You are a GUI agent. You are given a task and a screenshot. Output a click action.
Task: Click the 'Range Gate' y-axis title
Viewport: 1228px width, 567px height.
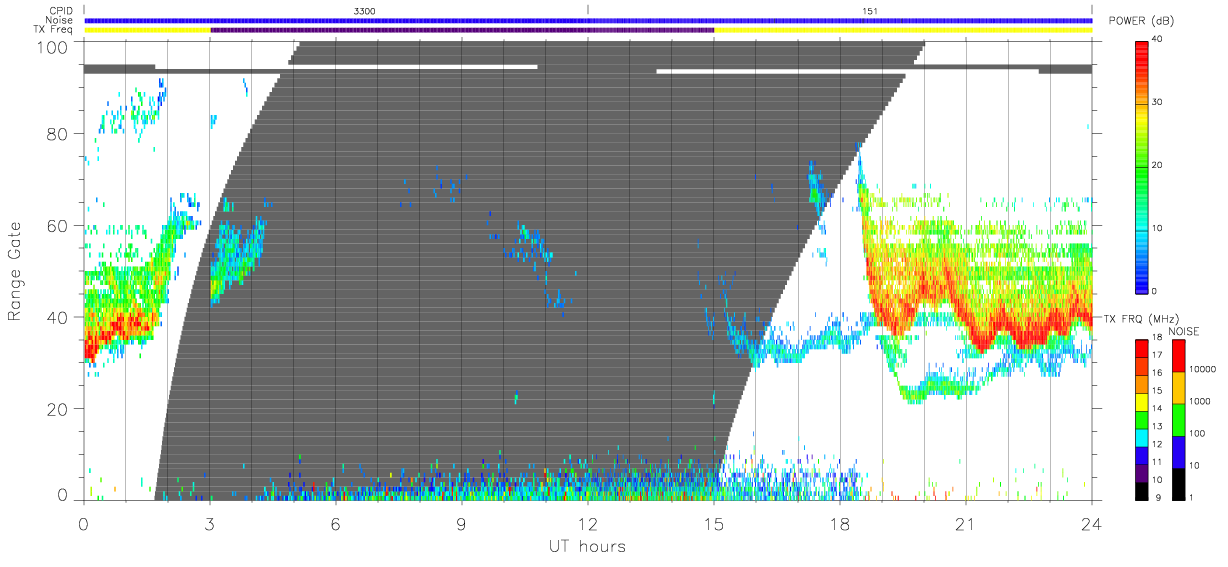click(x=15, y=270)
